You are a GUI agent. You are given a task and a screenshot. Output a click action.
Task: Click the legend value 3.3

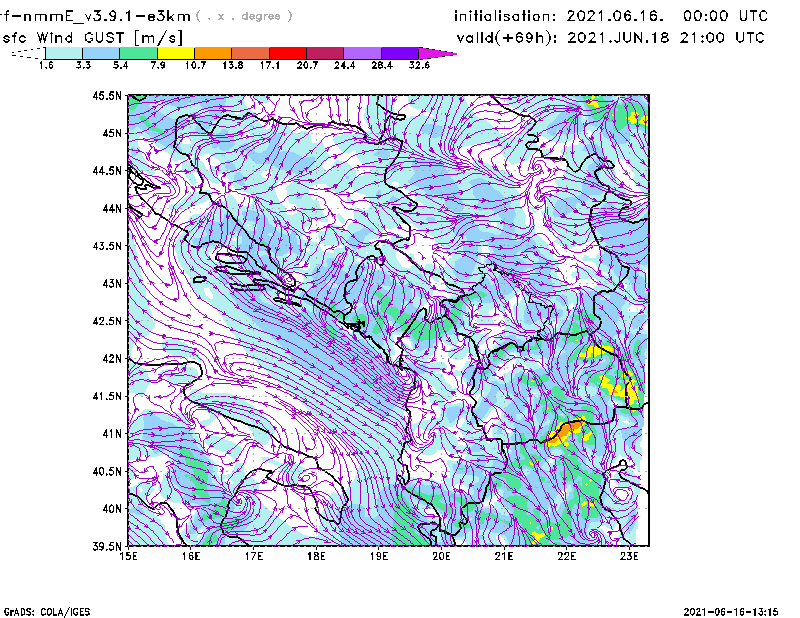(83, 65)
